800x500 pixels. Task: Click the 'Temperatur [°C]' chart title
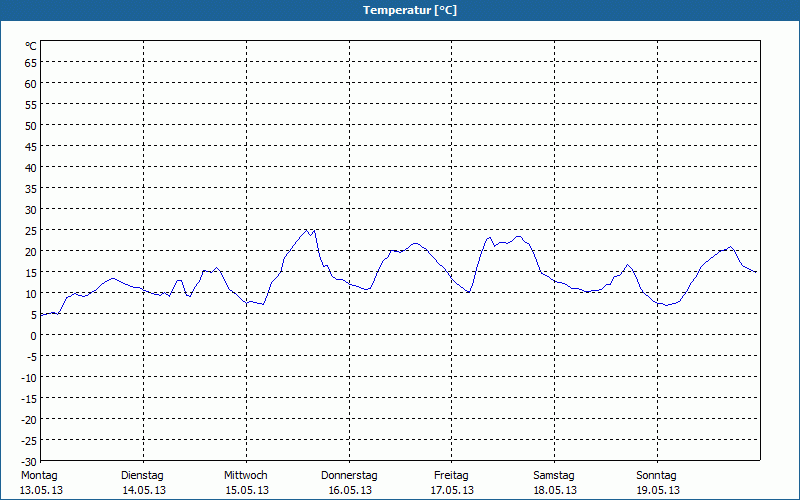click(410, 10)
